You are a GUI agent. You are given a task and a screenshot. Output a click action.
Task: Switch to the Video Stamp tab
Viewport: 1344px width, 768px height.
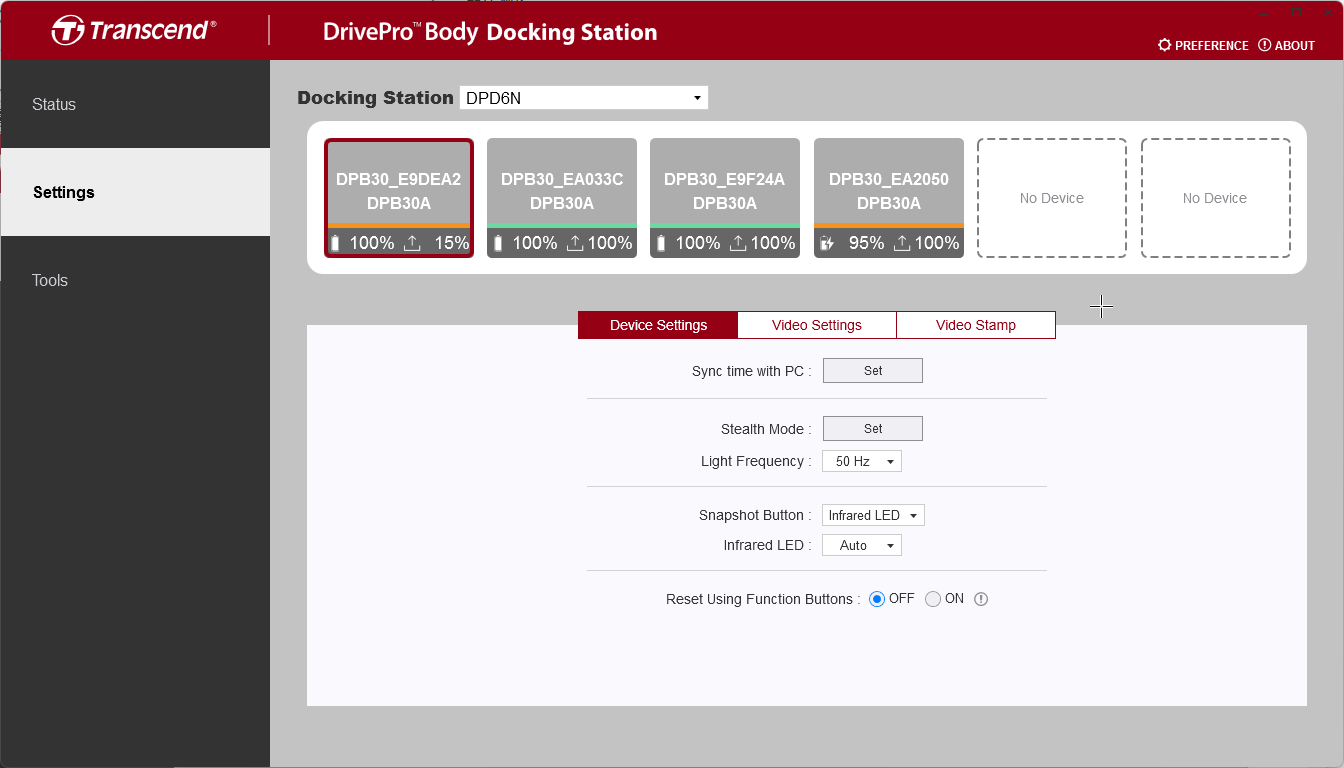point(975,325)
